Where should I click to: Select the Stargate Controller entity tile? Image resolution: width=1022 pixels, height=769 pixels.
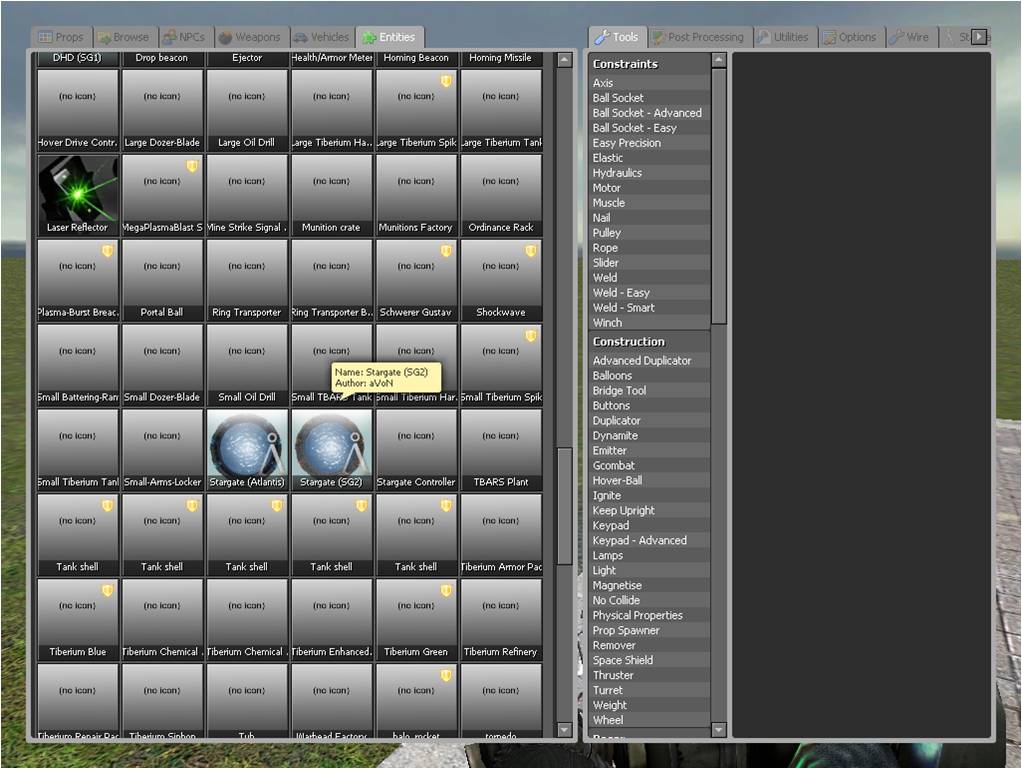[416, 450]
